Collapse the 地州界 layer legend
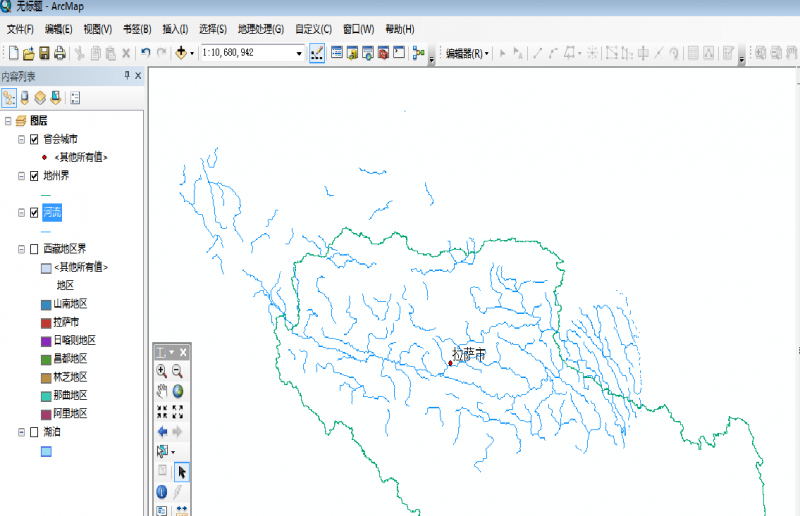This screenshot has height=516, width=800. tap(21, 176)
